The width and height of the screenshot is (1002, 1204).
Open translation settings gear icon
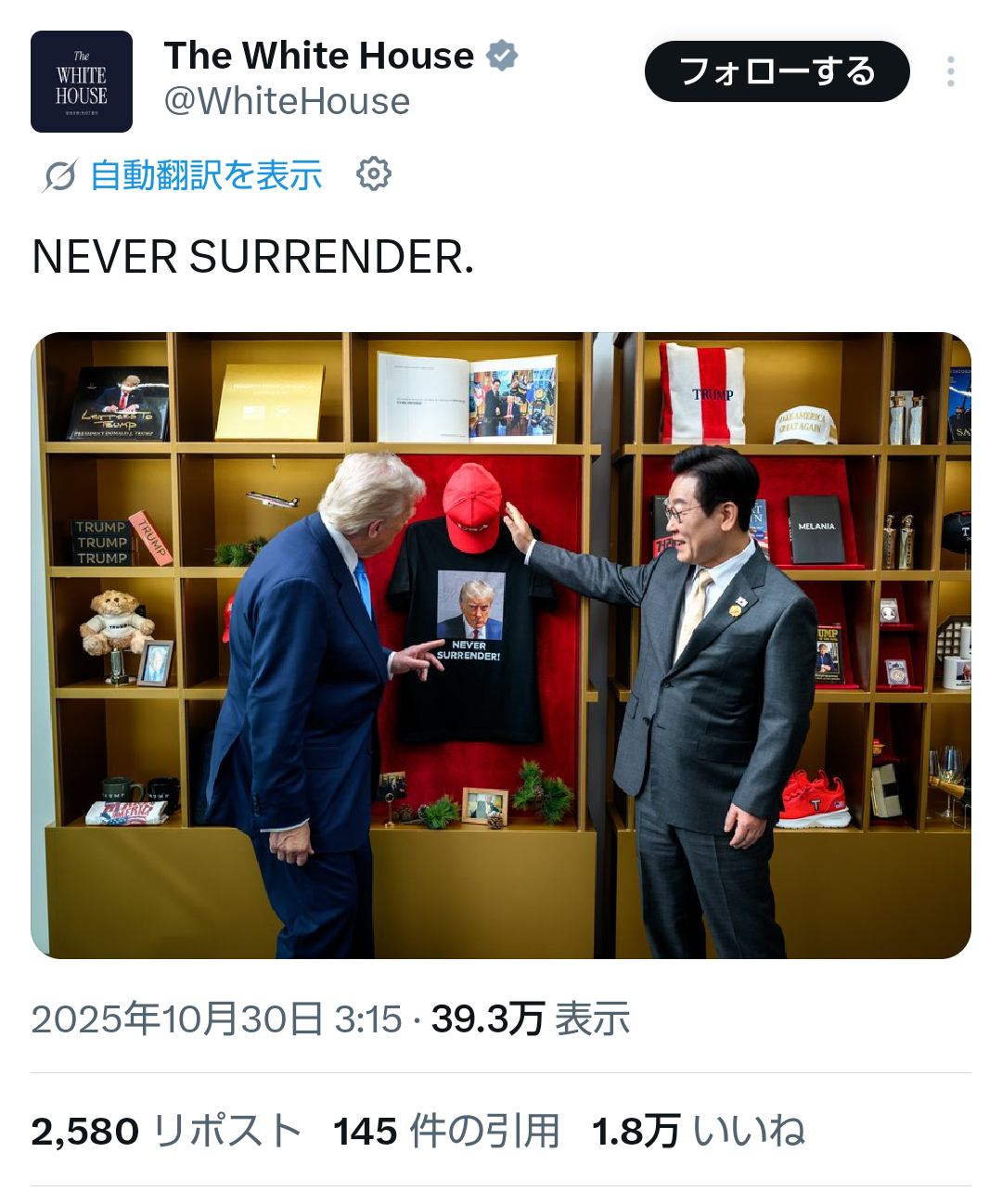[x=374, y=173]
